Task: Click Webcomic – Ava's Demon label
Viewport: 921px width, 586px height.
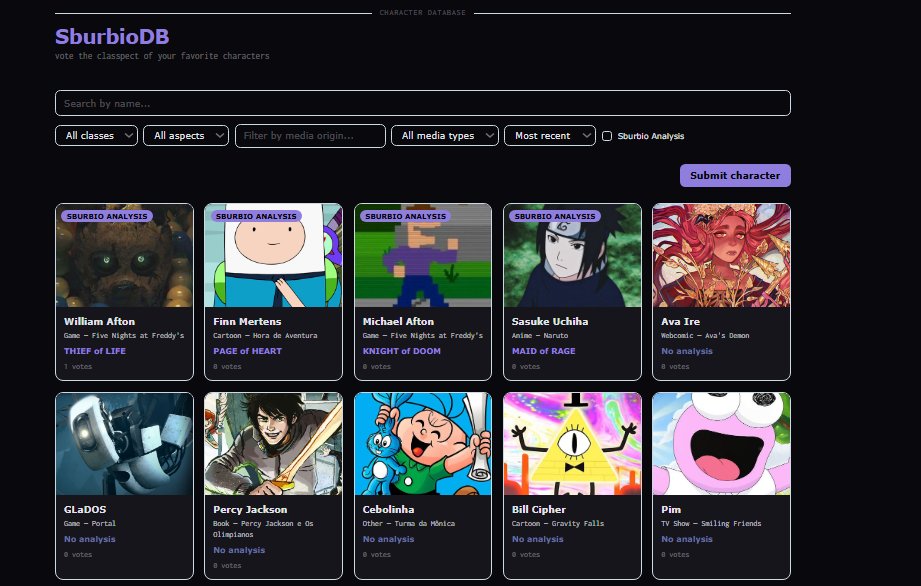Action: coord(705,335)
